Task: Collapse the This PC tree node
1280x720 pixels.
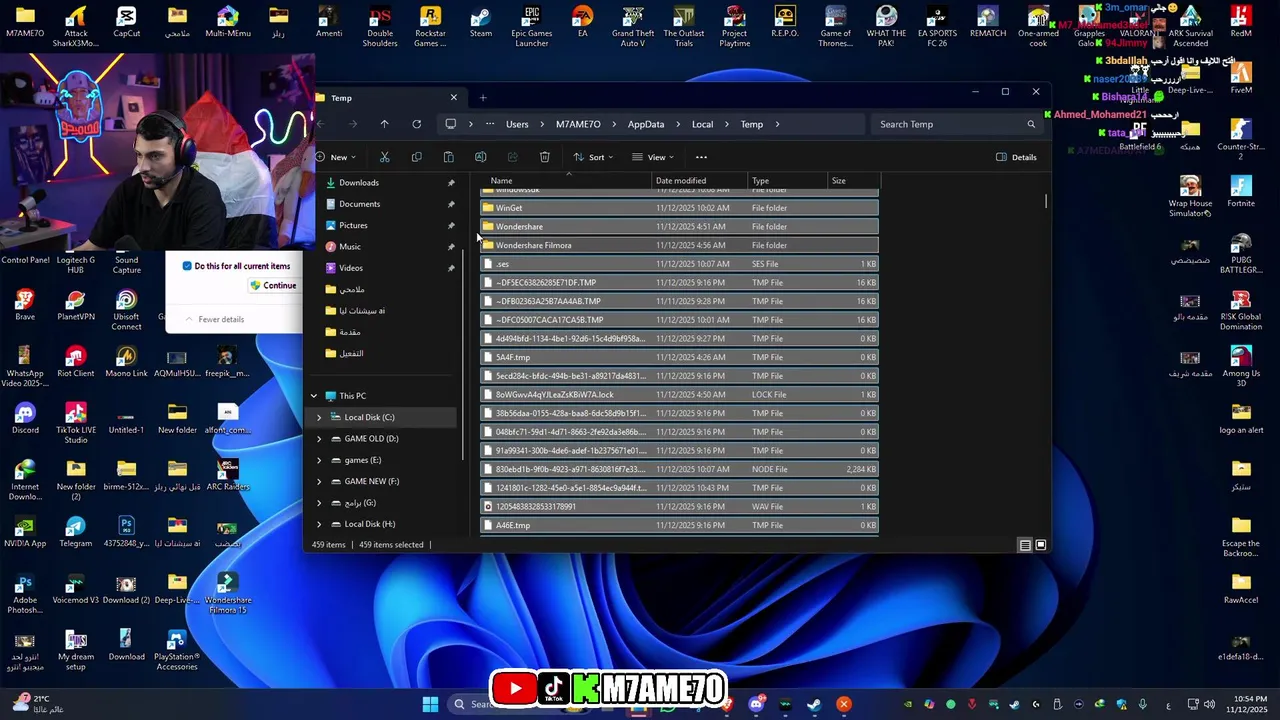Action: (314, 396)
